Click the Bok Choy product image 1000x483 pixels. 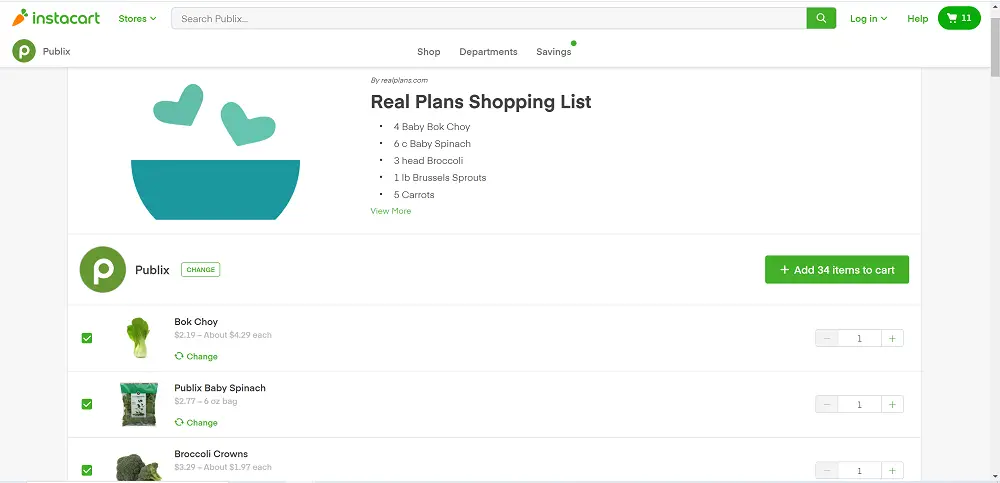pyautogui.click(x=138, y=338)
